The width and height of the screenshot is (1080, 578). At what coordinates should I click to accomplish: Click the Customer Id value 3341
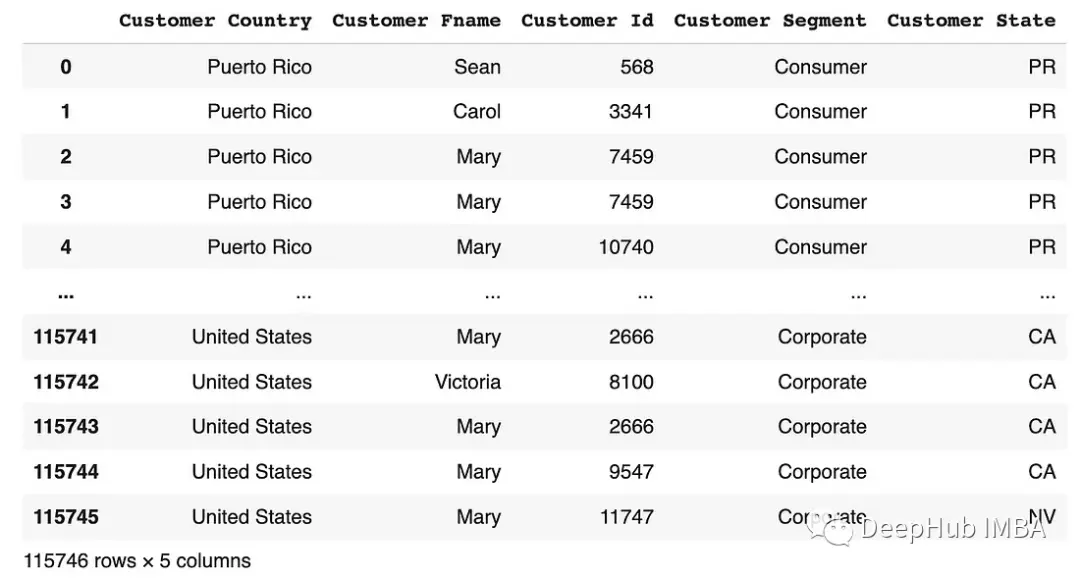631,112
